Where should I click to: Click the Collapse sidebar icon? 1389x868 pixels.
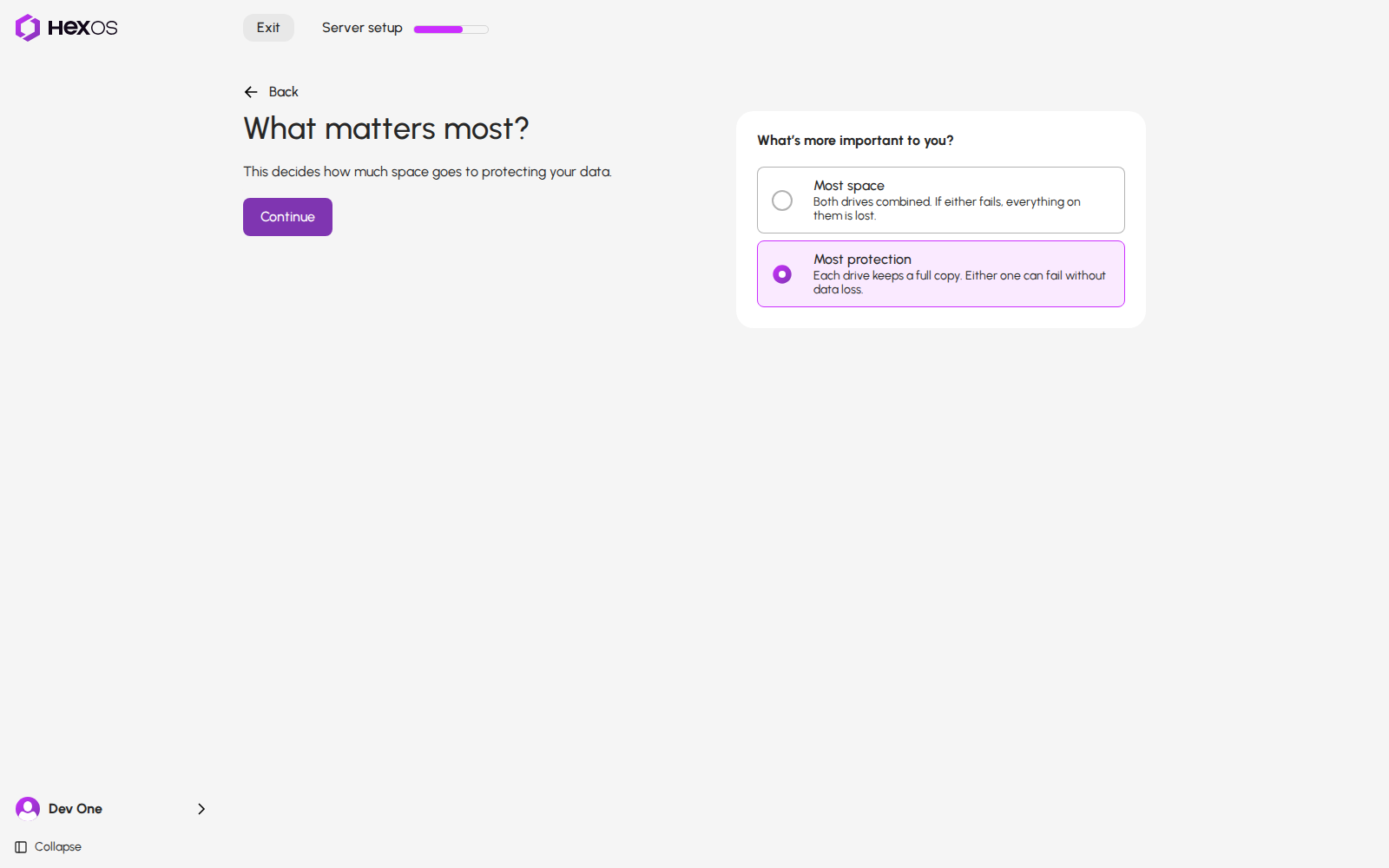[x=21, y=847]
